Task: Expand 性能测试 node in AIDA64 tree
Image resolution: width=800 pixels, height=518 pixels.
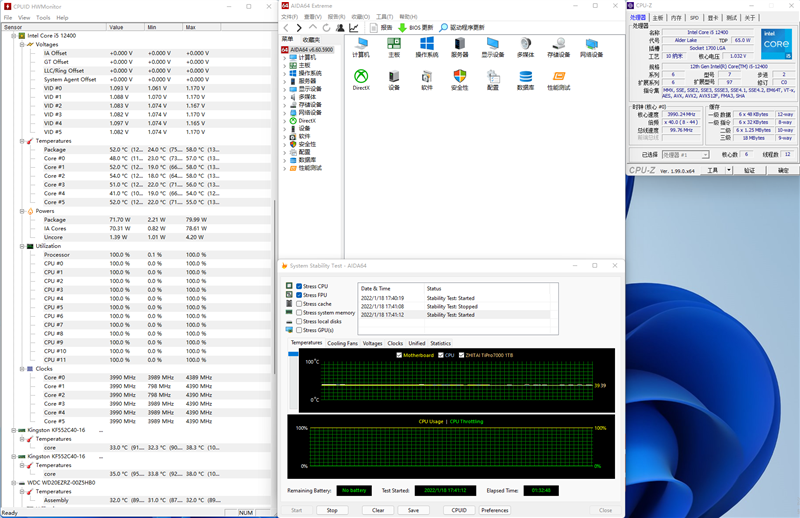Action: tap(285, 168)
